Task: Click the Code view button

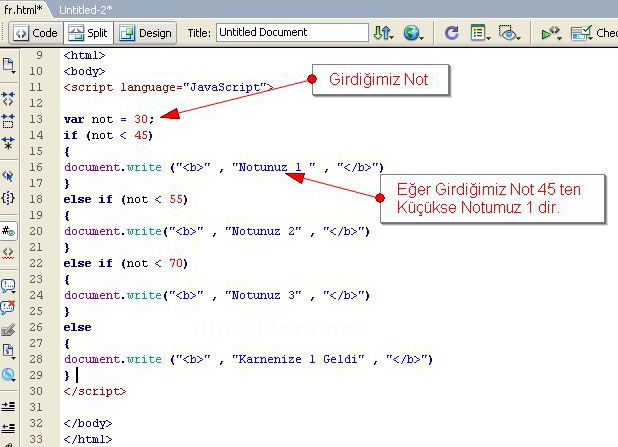Action: click(x=35, y=33)
